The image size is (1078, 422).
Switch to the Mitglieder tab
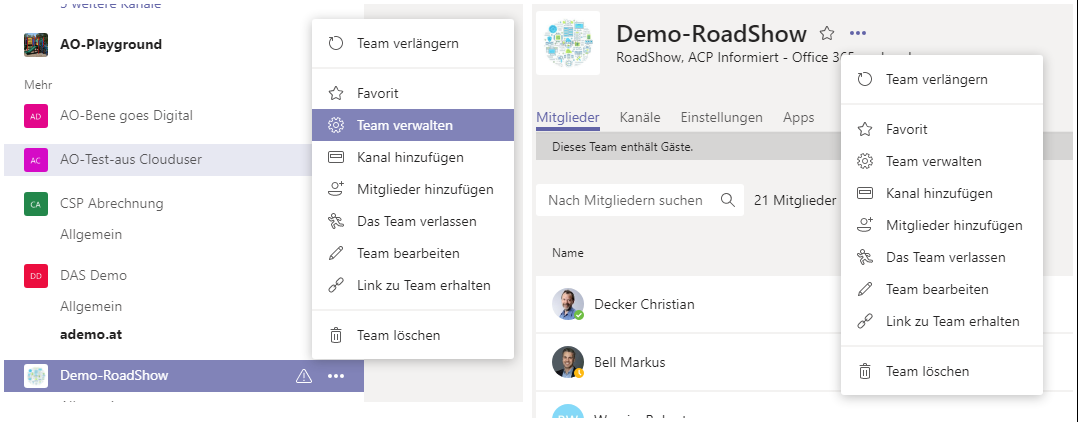click(x=567, y=118)
